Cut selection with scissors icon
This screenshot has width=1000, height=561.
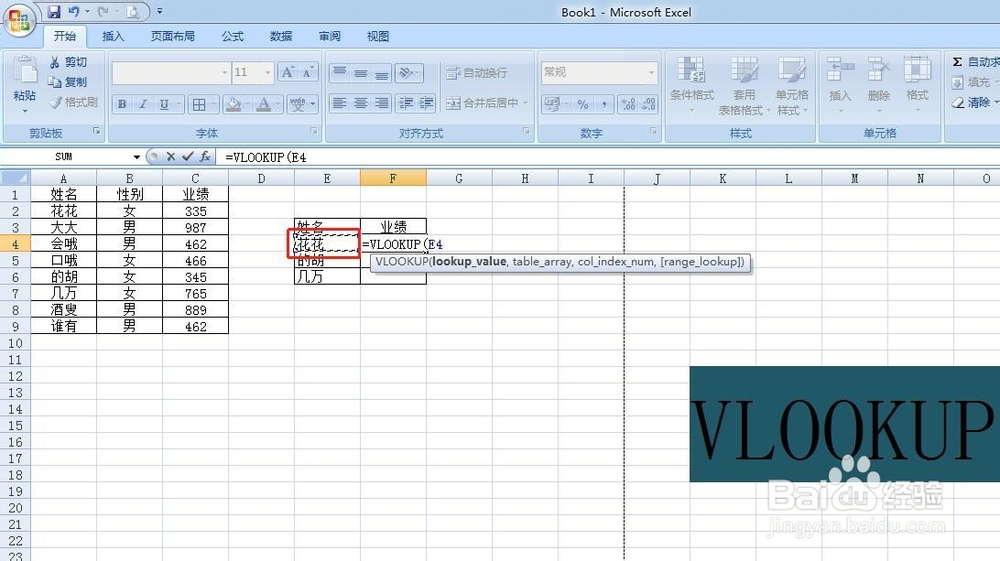(x=68, y=62)
